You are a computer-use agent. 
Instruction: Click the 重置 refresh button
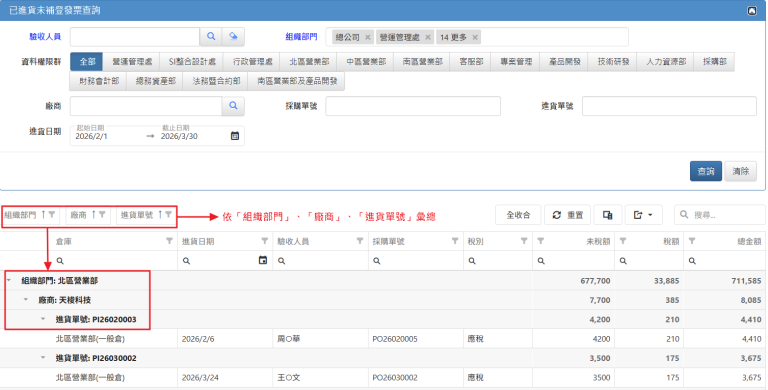[x=567, y=215]
